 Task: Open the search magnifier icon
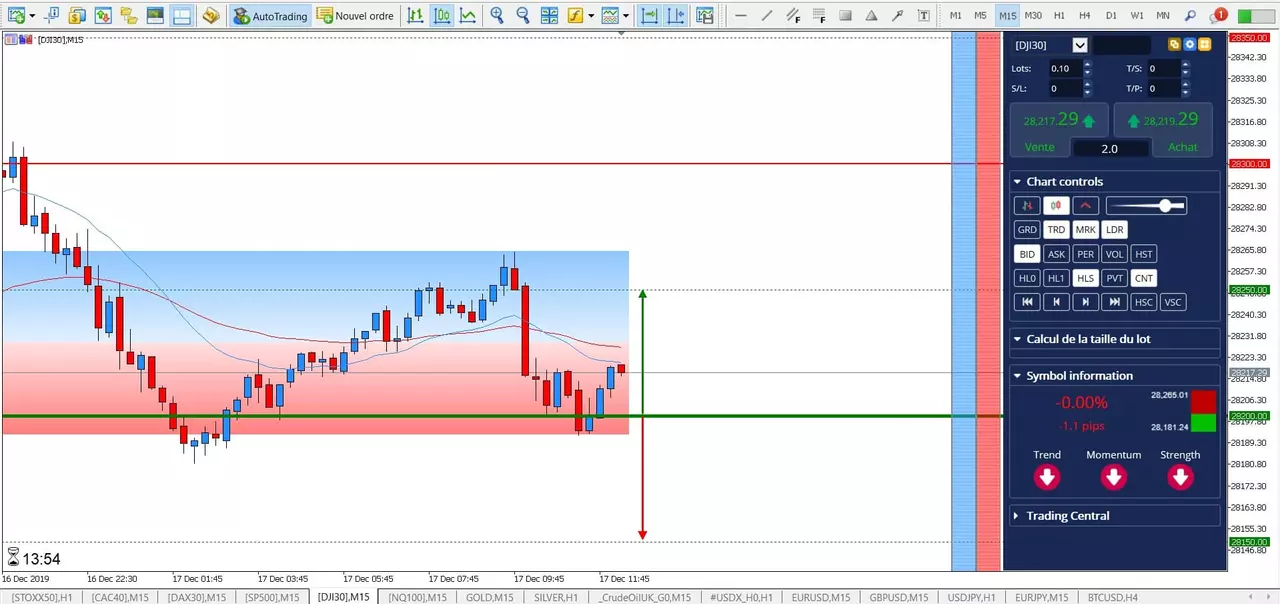(x=1190, y=15)
